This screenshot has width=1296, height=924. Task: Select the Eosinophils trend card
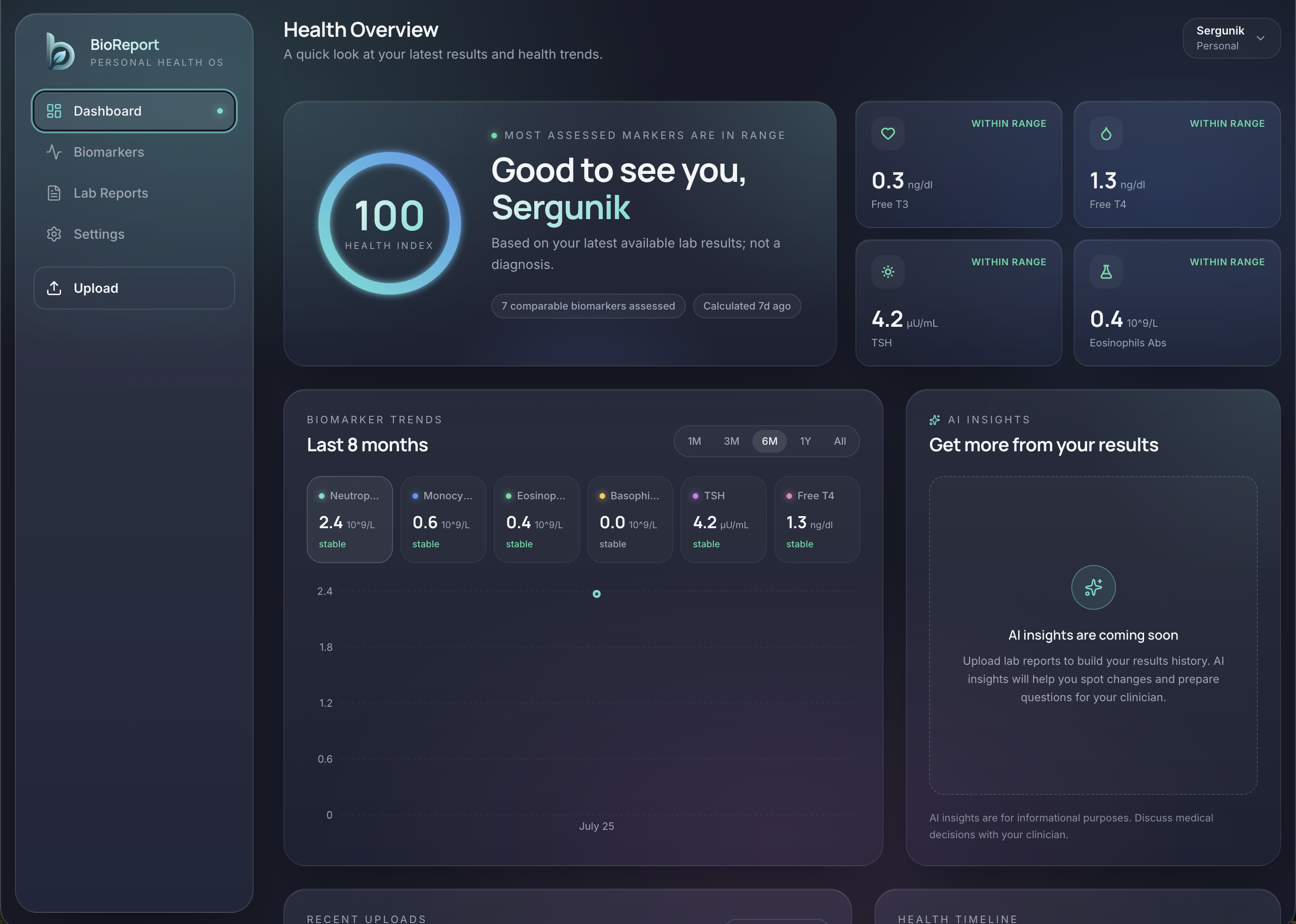tap(537, 519)
